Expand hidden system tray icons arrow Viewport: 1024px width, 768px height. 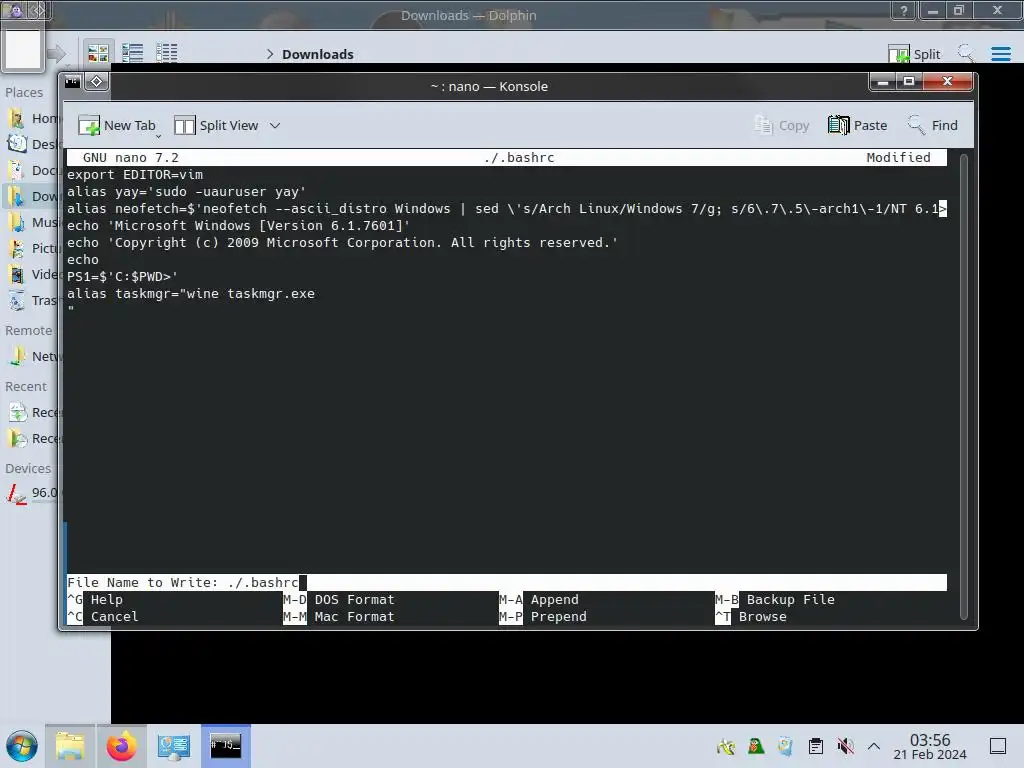click(x=874, y=746)
